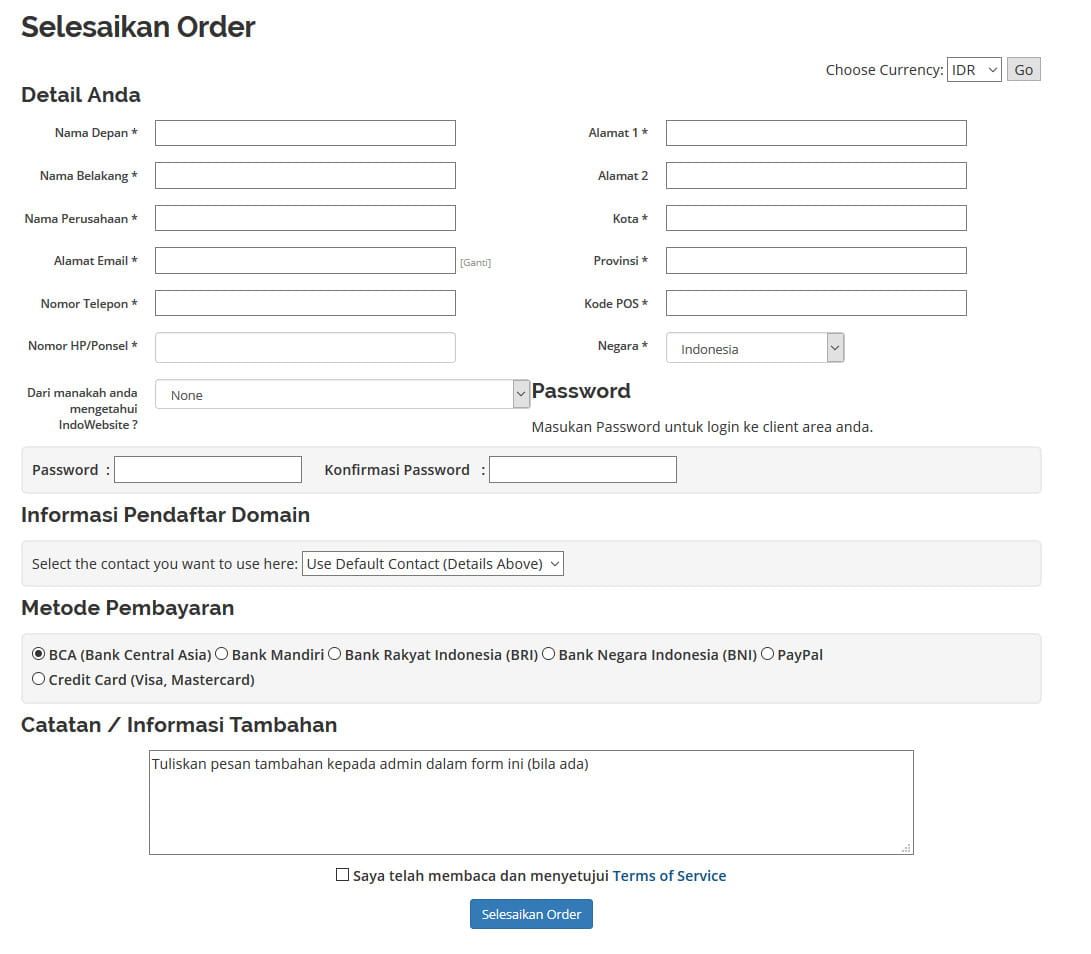Select the BCA (Bank Central Asia) payment option
This screenshot has height=954, width=1091.
pyautogui.click(x=39, y=654)
